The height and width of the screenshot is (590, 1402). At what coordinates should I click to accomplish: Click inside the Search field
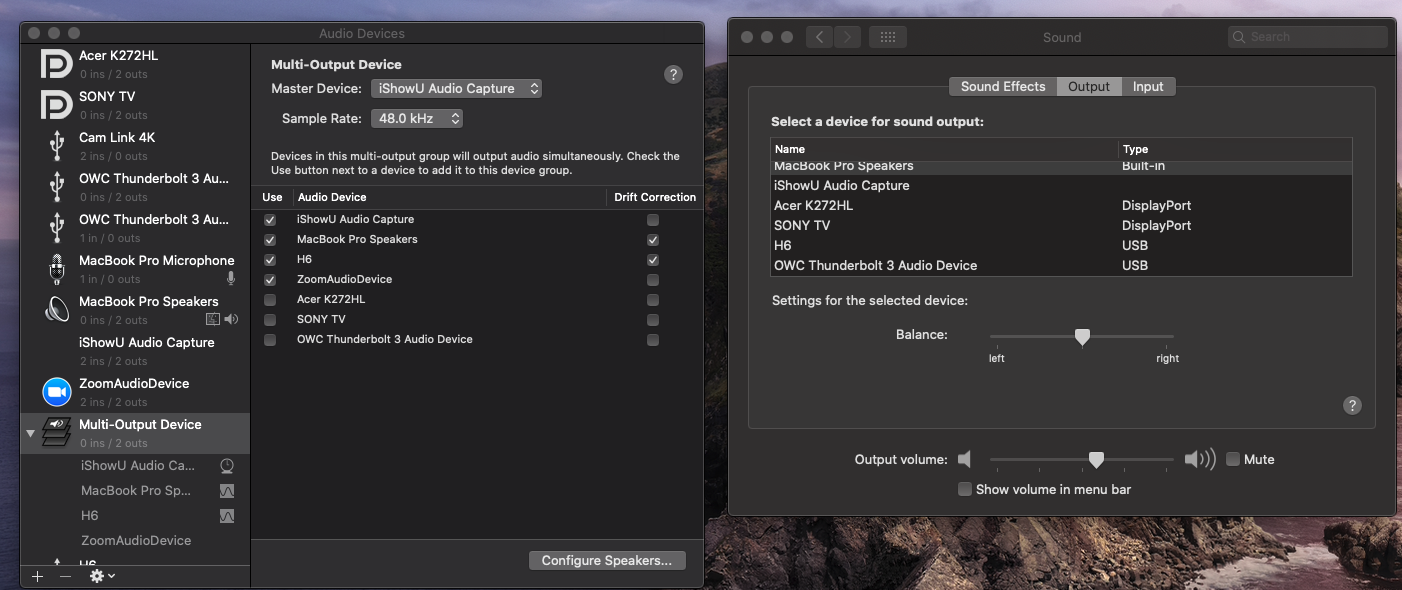(1308, 36)
